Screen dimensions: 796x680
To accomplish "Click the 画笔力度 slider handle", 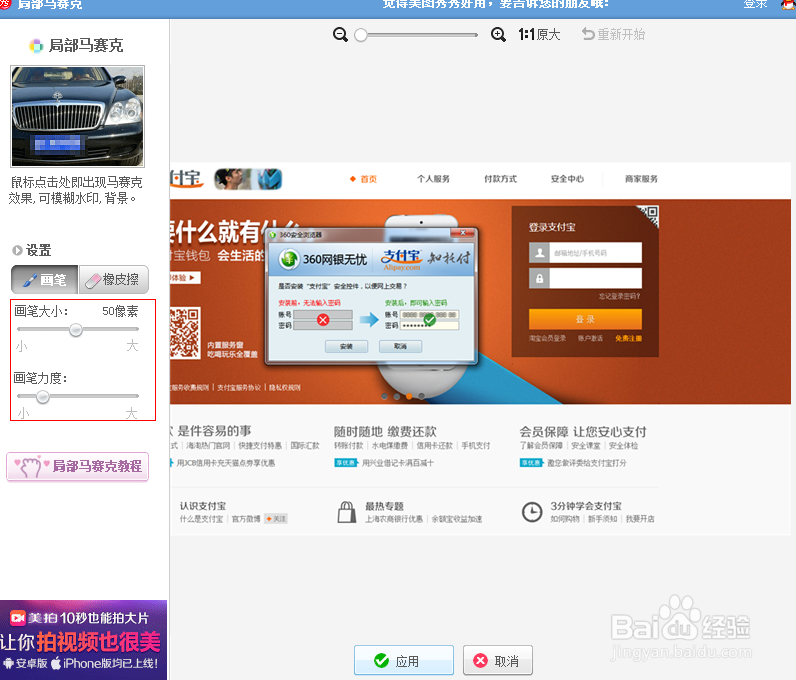I will coord(43,396).
